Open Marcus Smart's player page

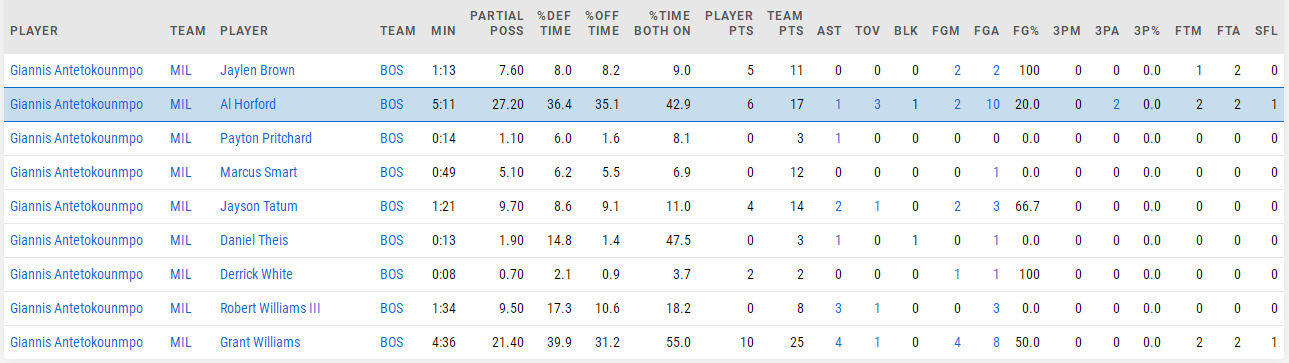click(x=258, y=173)
